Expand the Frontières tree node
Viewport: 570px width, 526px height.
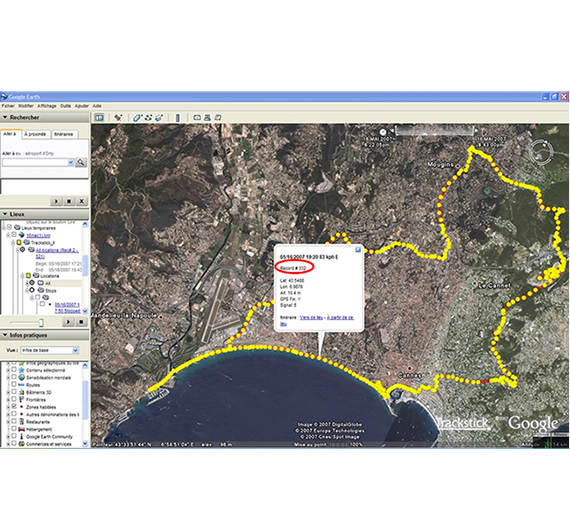pyautogui.click(x=8, y=399)
